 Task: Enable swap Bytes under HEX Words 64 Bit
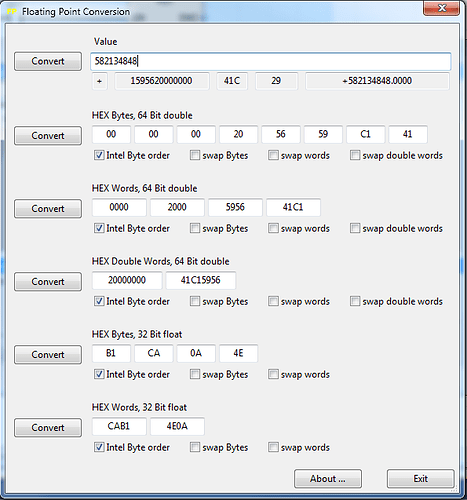195,228
